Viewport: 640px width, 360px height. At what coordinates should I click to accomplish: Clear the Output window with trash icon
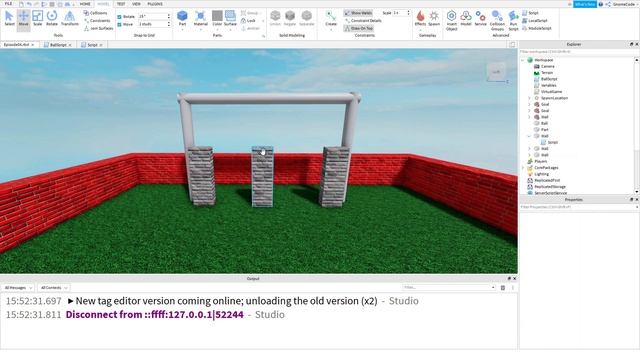[503, 288]
